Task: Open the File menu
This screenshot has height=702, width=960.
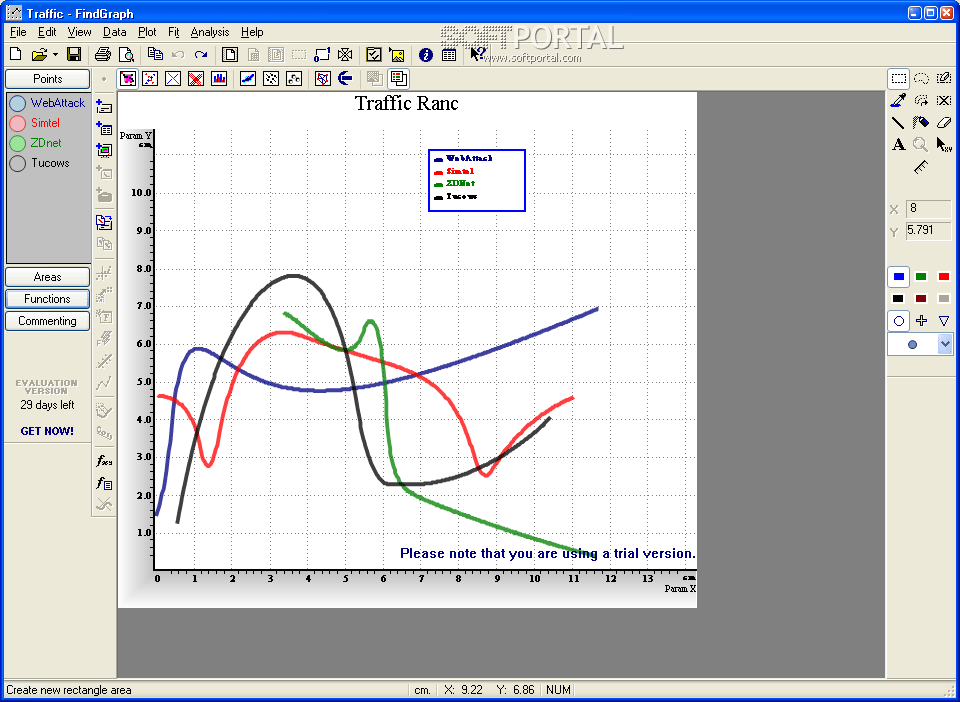Action: click(x=18, y=32)
